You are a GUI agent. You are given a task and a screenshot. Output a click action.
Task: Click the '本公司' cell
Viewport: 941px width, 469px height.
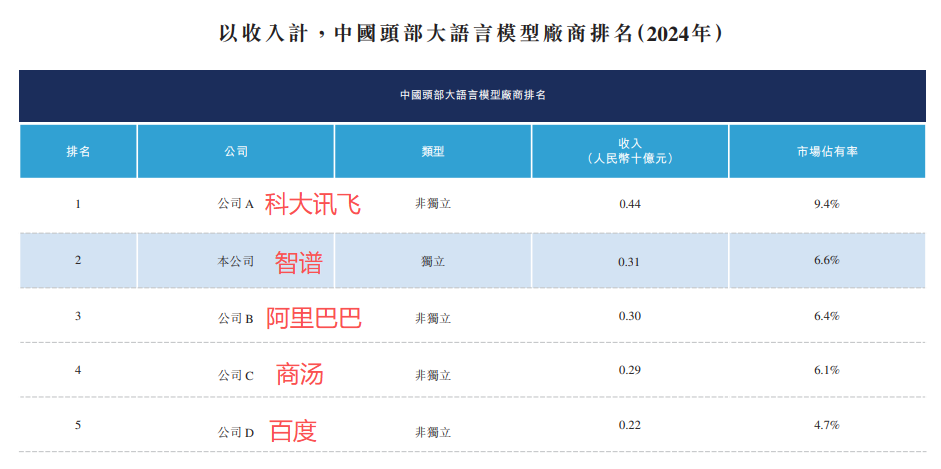pyautogui.click(x=236, y=261)
